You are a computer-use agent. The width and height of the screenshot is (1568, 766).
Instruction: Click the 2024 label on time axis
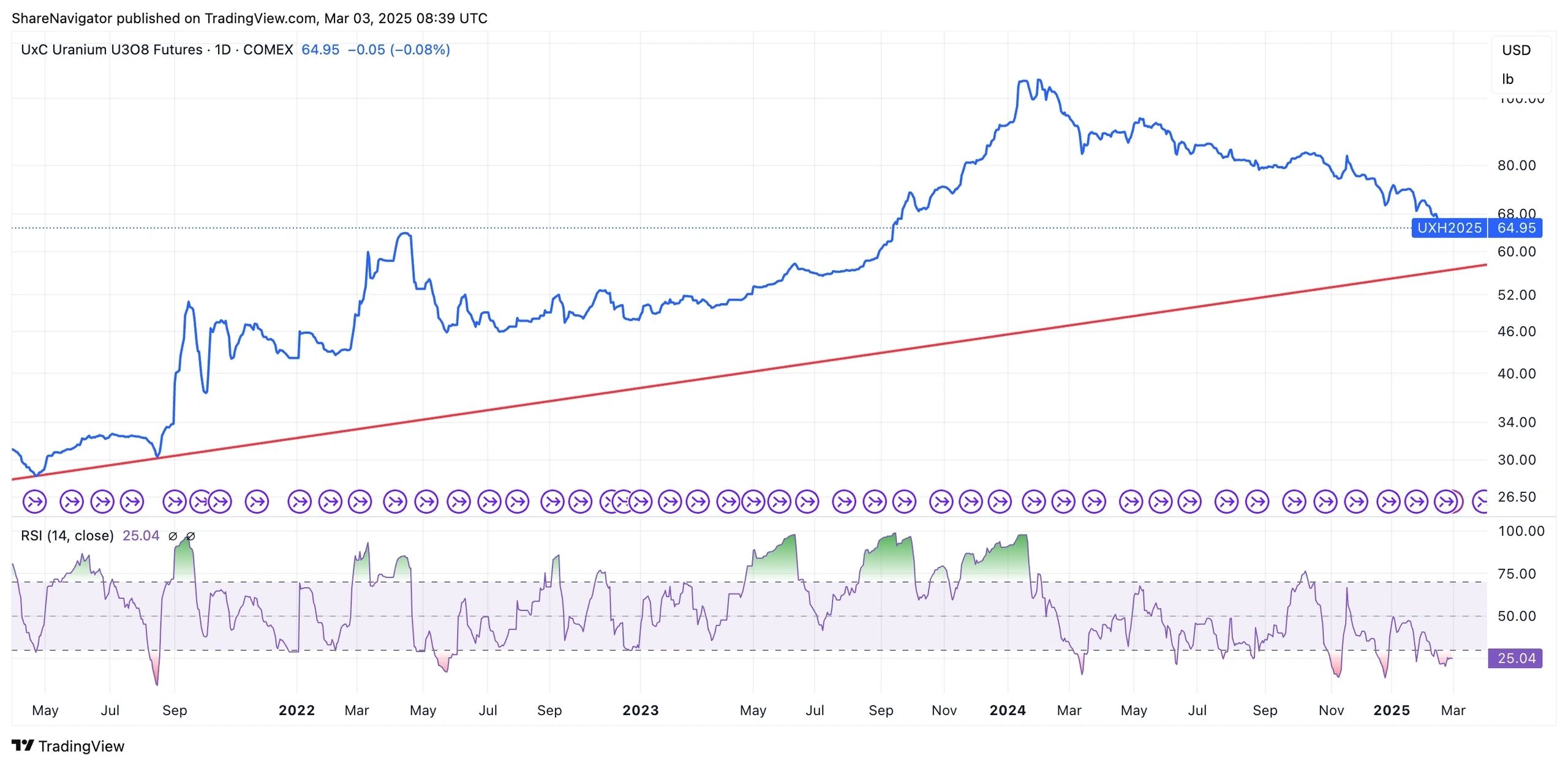1008,710
